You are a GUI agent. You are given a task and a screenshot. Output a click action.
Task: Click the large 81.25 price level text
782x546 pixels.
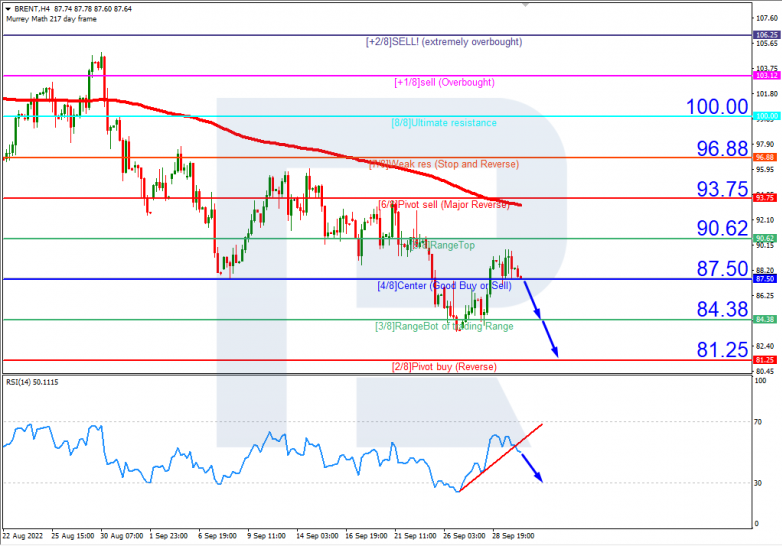click(x=723, y=351)
